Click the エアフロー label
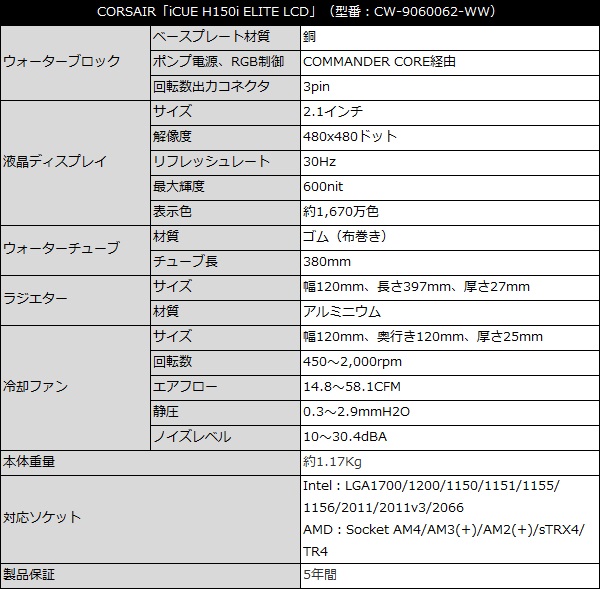Image resolution: width=600 pixels, height=589 pixels. 185,386
